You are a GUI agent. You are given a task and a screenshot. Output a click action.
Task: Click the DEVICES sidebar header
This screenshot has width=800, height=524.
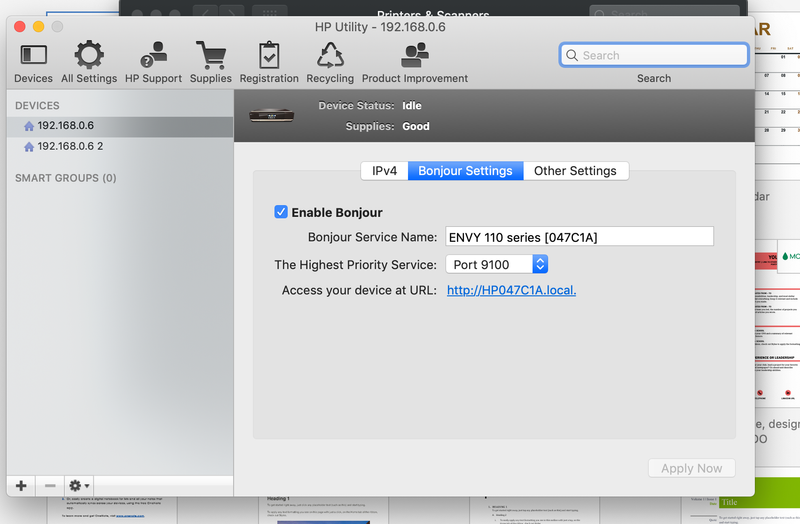pyautogui.click(x=37, y=106)
